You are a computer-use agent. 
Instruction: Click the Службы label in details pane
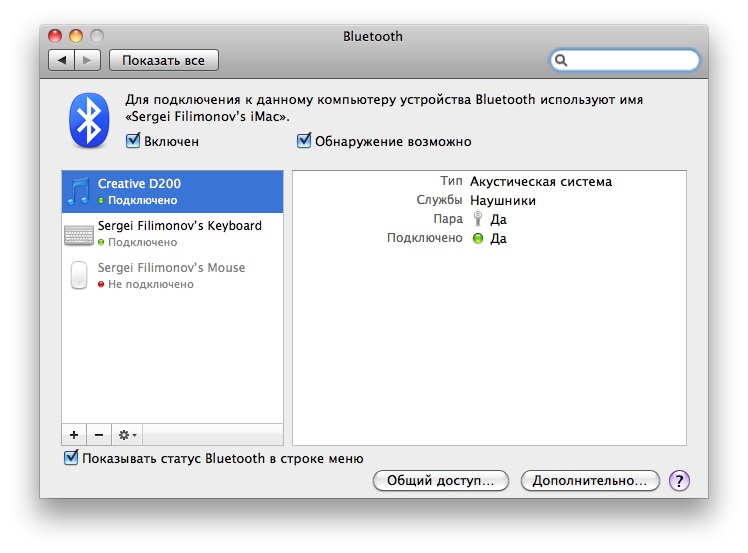(439, 200)
